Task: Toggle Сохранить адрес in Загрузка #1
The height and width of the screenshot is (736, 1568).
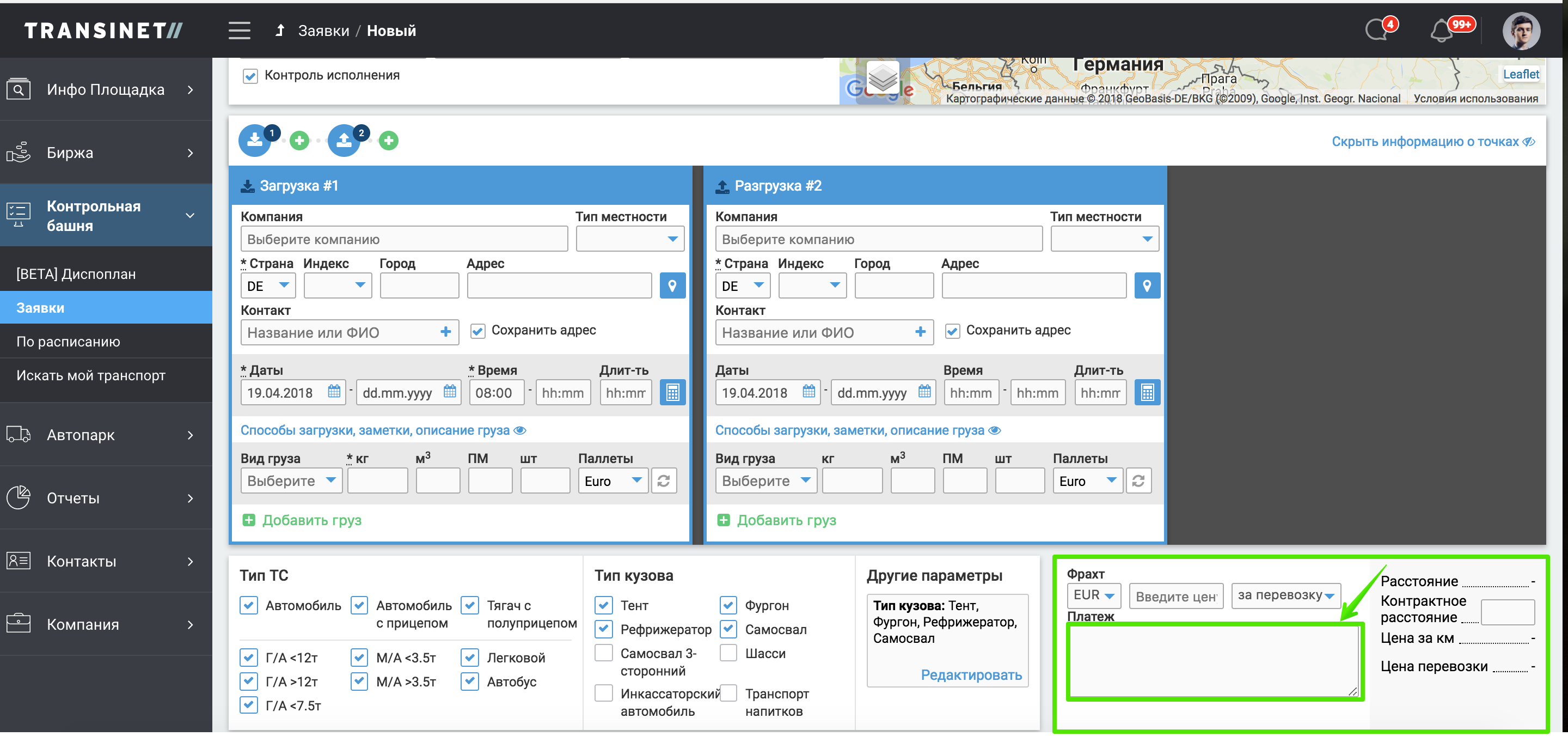Action: 478,331
